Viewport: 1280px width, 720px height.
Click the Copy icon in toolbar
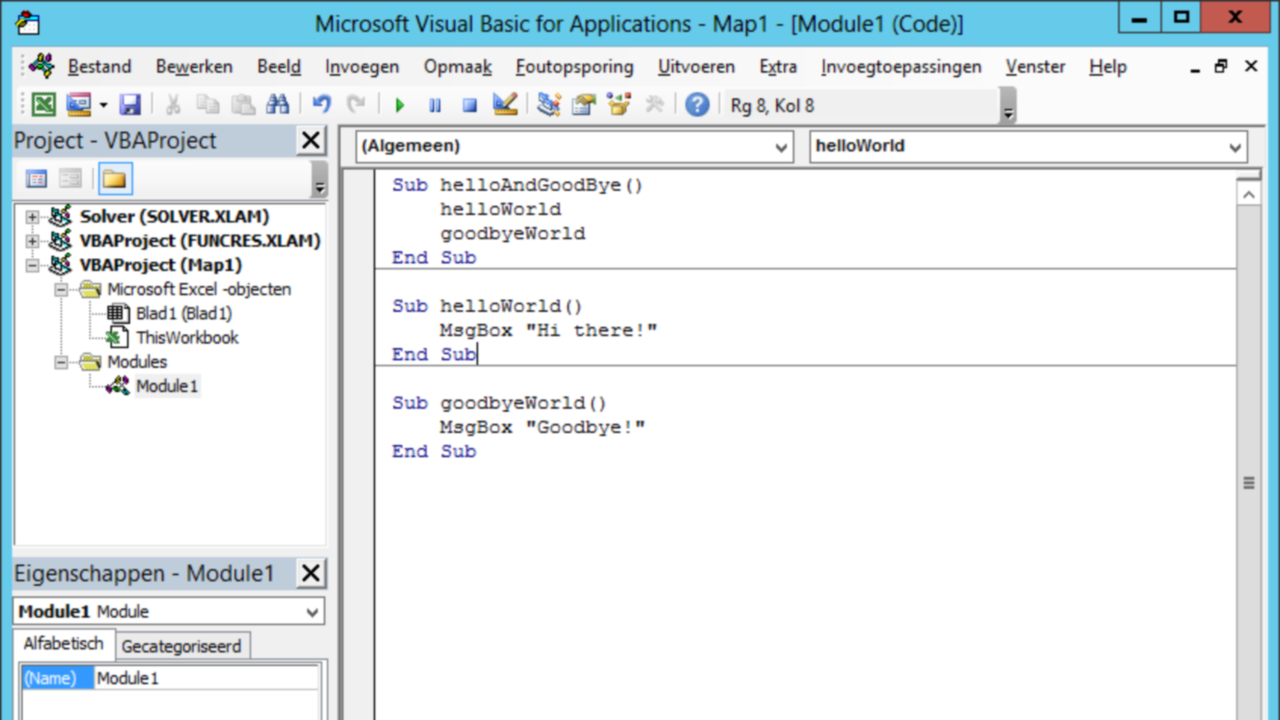point(208,105)
